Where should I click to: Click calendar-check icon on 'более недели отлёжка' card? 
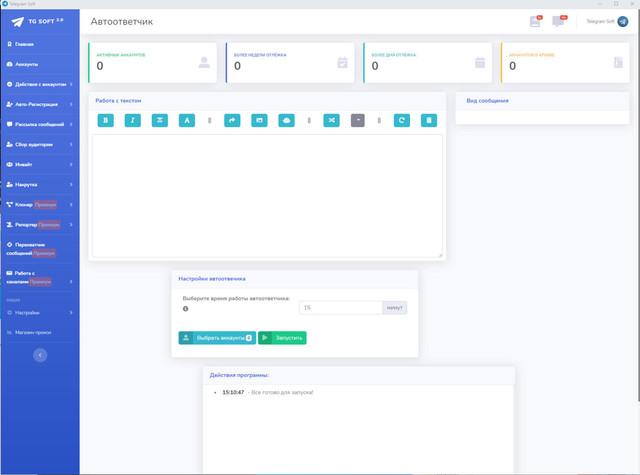pyautogui.click(x=342, y=62)
